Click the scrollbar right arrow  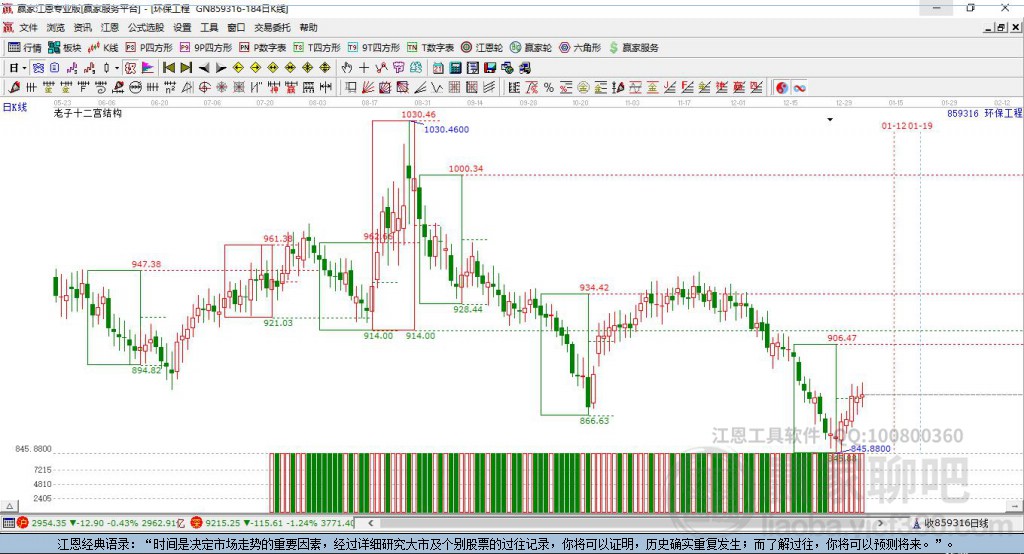click(881, 523)
